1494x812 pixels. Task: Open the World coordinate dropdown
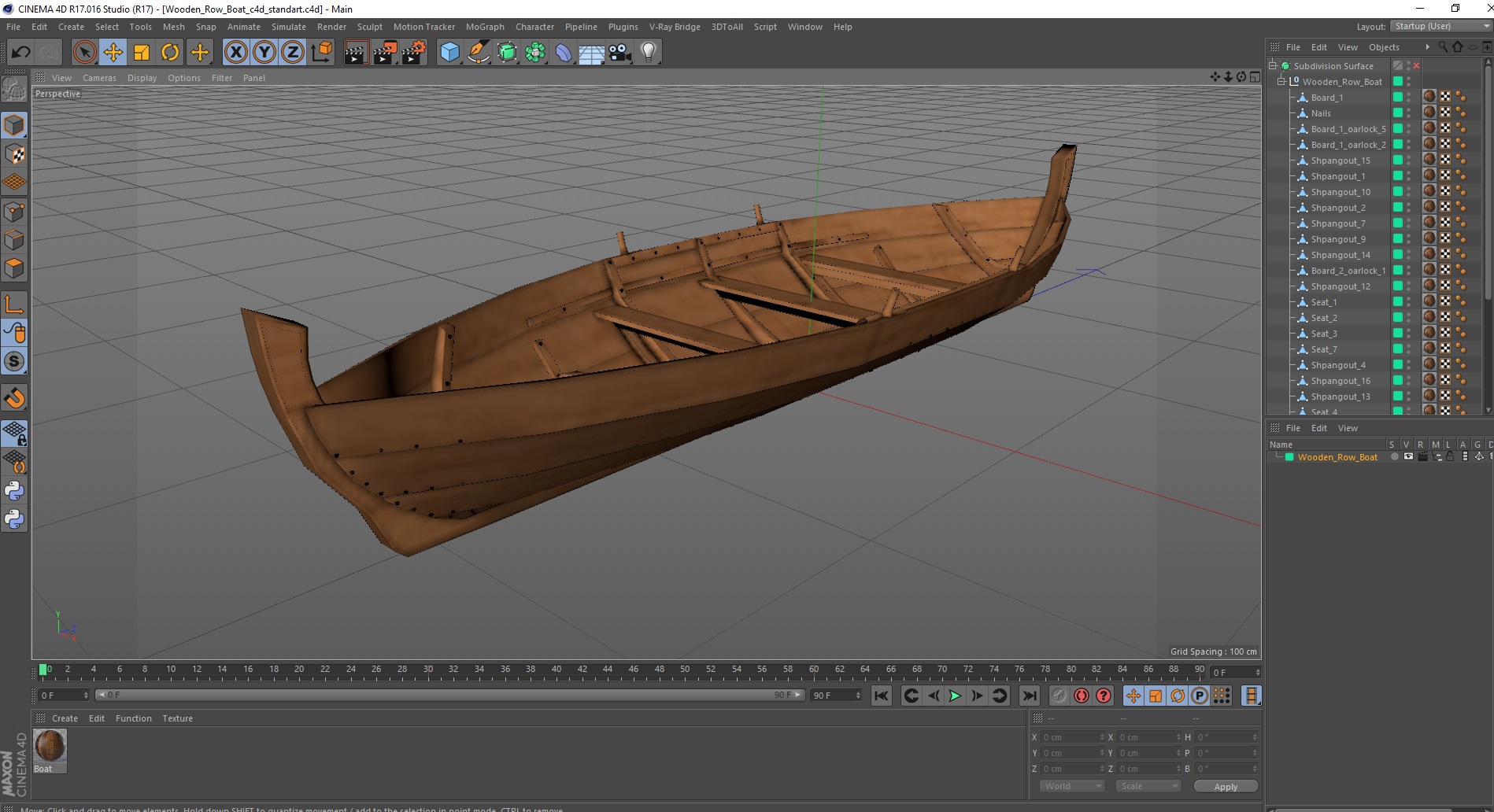coord(1072,787)
